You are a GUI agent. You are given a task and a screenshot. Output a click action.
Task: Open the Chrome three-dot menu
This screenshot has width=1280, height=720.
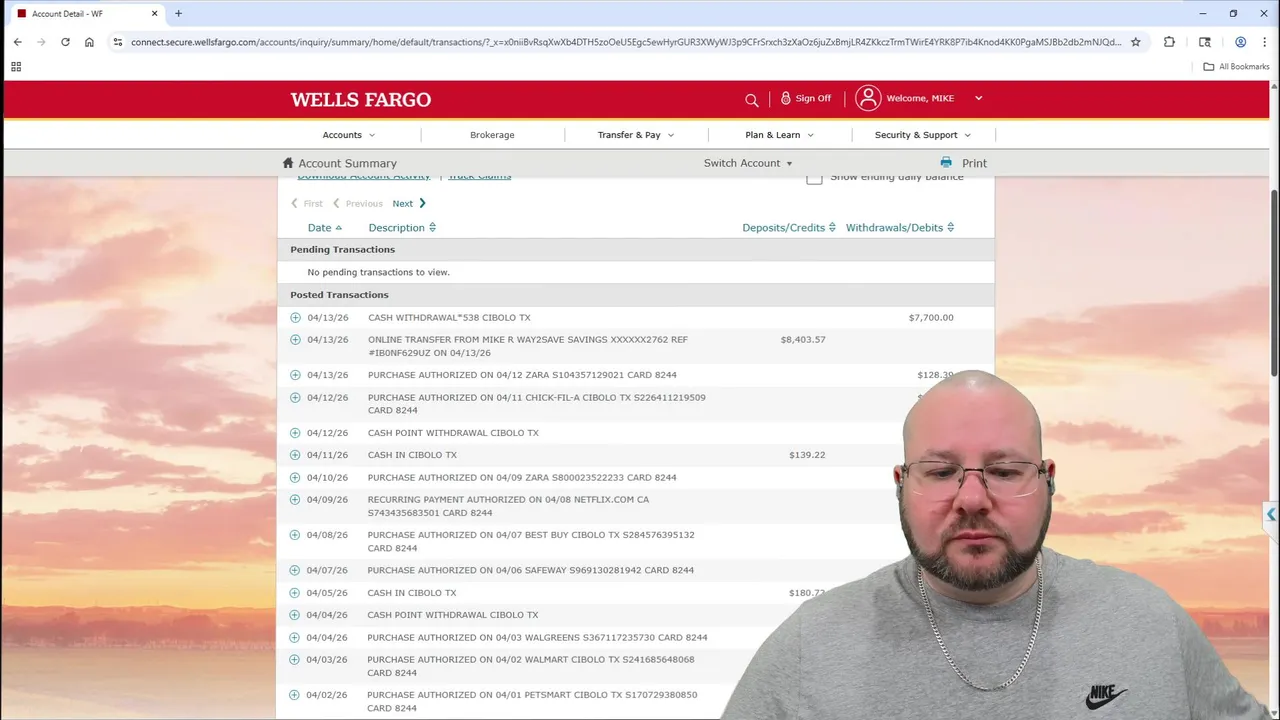pos(1264,42)
